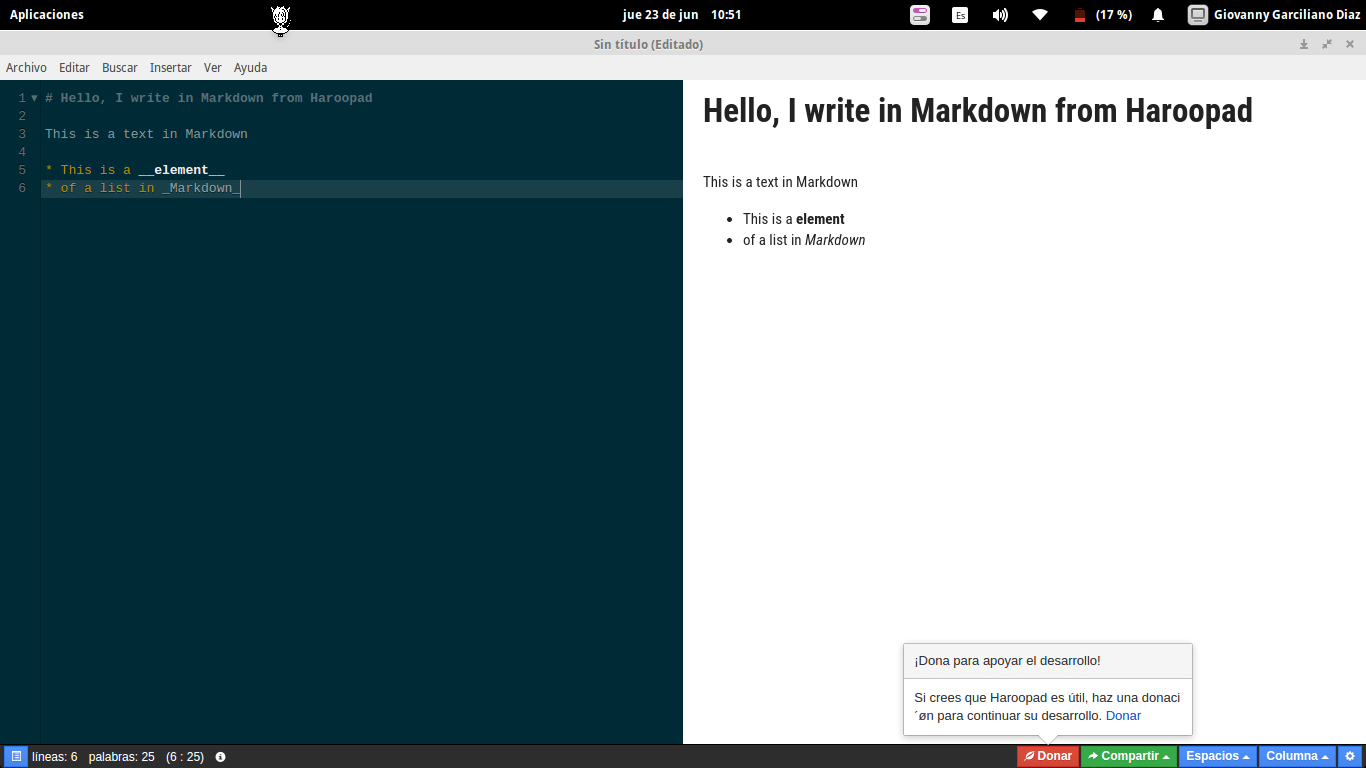Open the Insertar menu
Image resolution: width=1366 pixels, height=768 pixels.
[170, 68]
